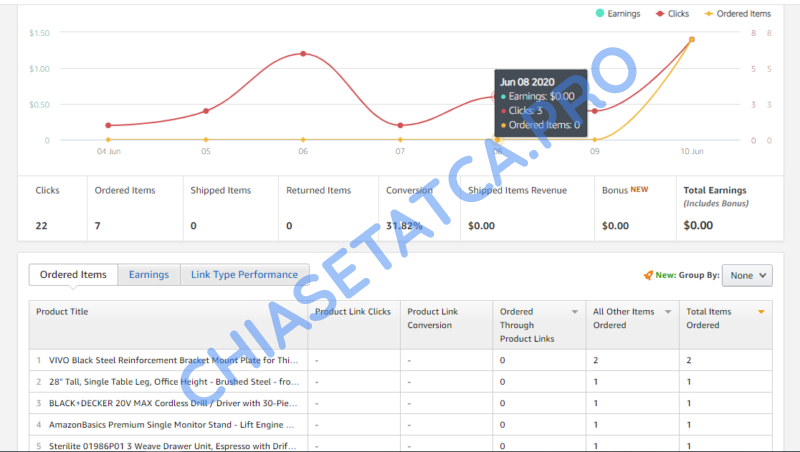Sort by Total Items Ordered arrow
The width and height of the screenshot is (800, 452).
761,312
